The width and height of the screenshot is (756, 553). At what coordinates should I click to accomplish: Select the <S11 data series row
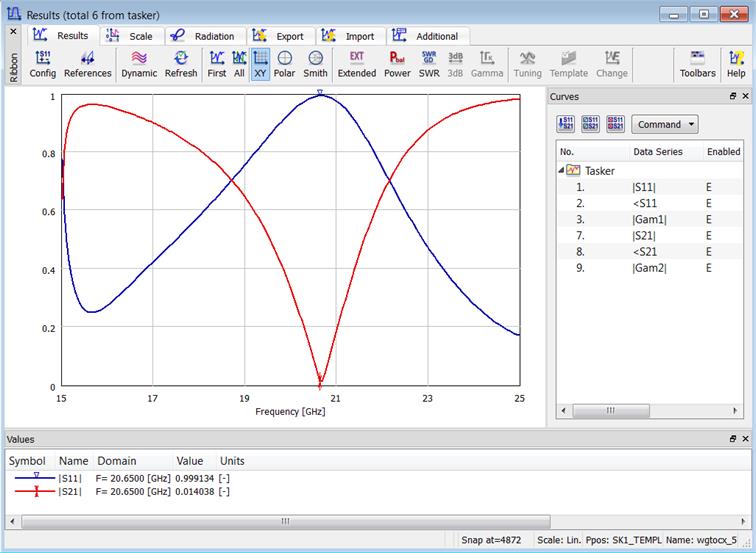(649, 203)
